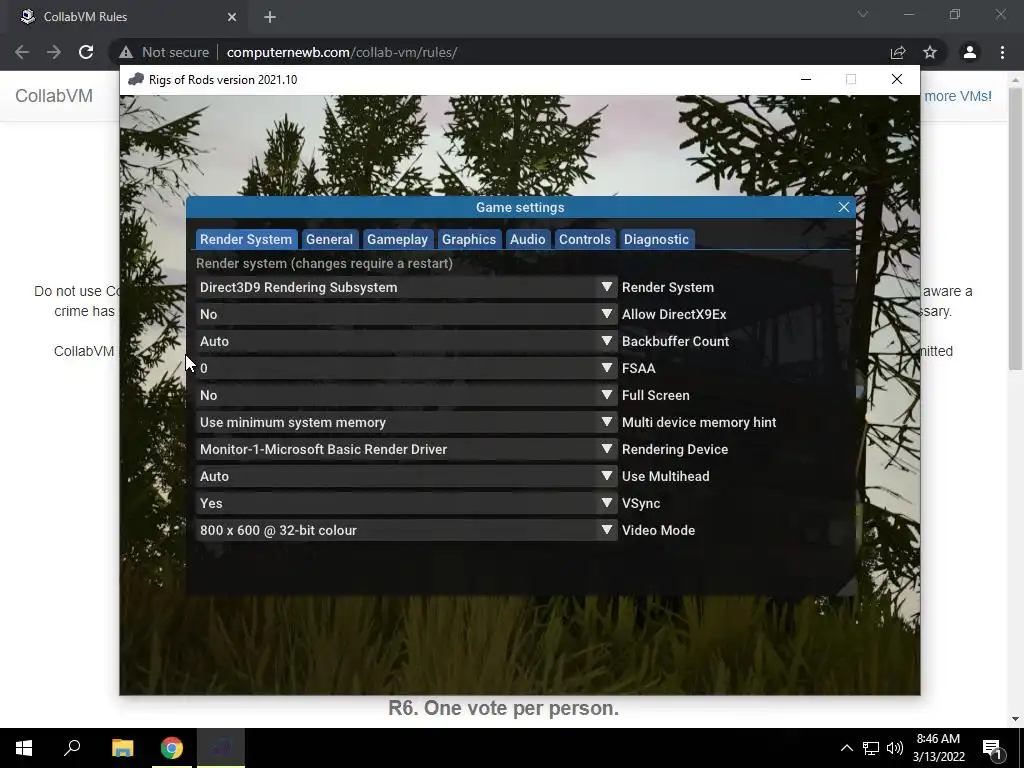
Task: Show hidden system tray icons
Action: pos(846,748)
